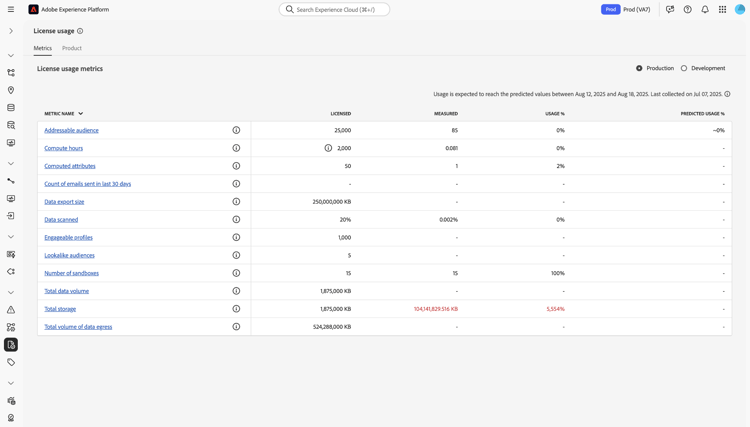The image size is (750, 427).
Task: Click info icon next to 2,000 licensed value
Action: (328, 148)
